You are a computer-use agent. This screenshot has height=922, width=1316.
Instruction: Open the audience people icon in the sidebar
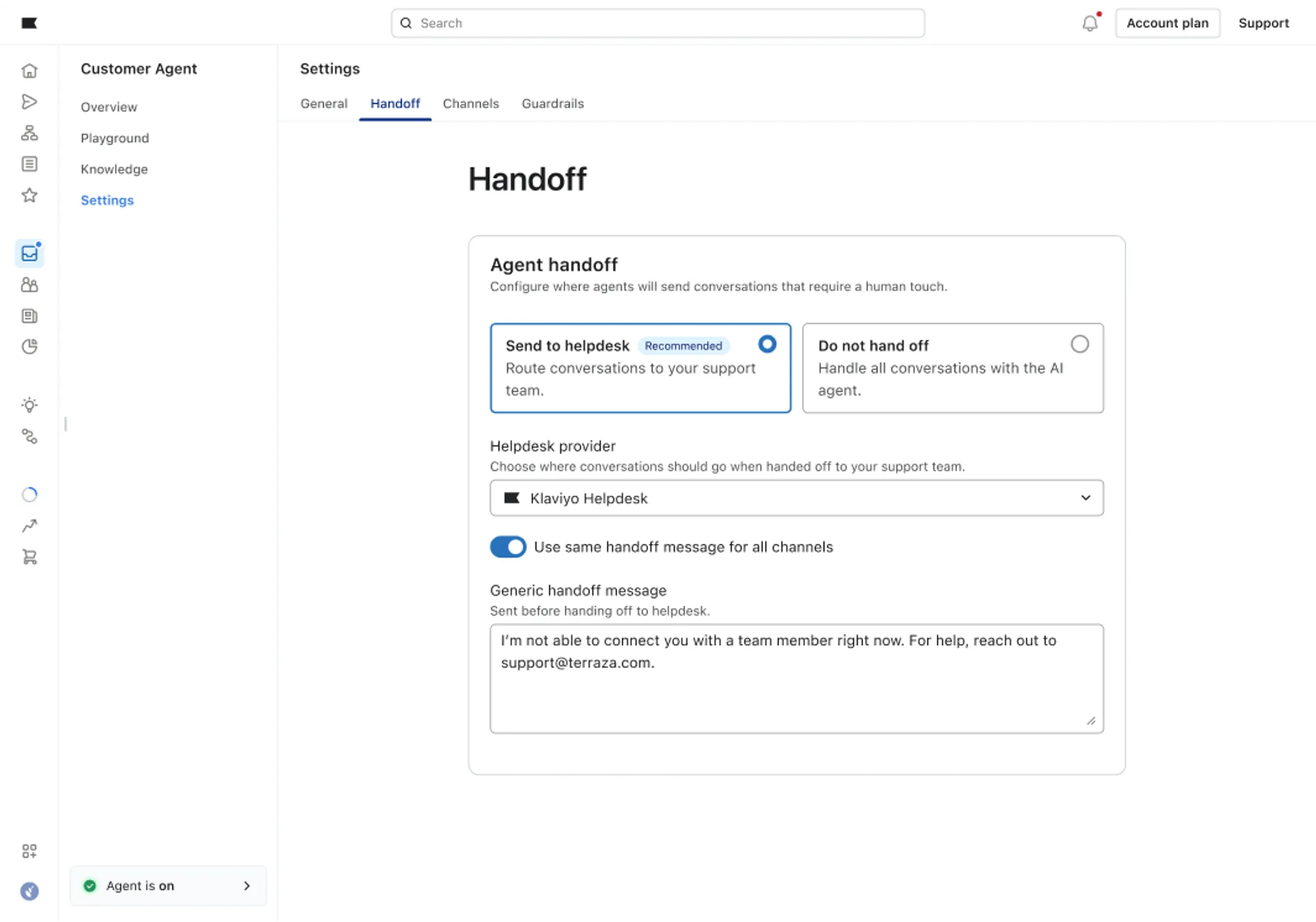pyautogui.click(x=29, y=285)
